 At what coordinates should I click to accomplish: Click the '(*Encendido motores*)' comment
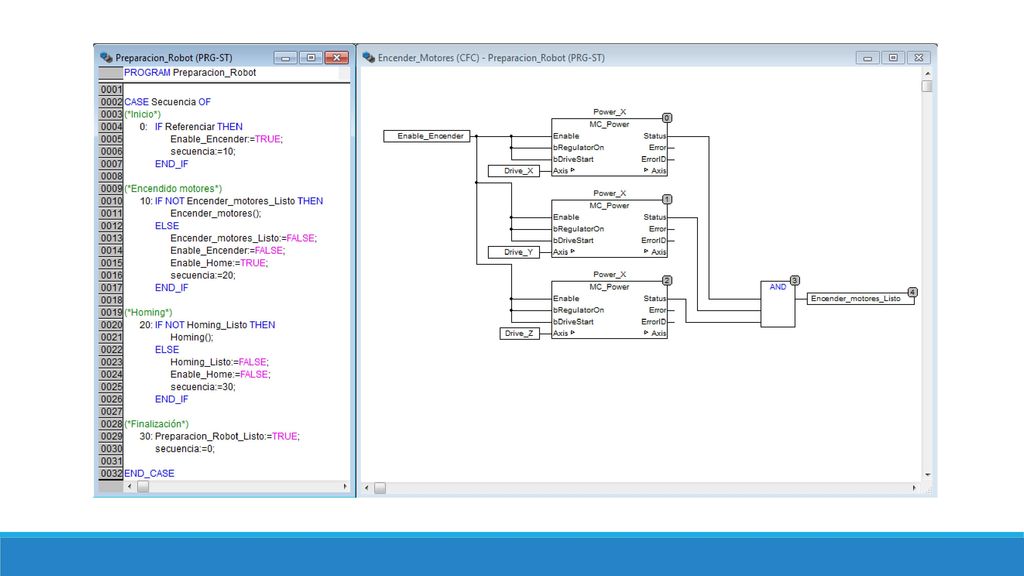(173, 189)
